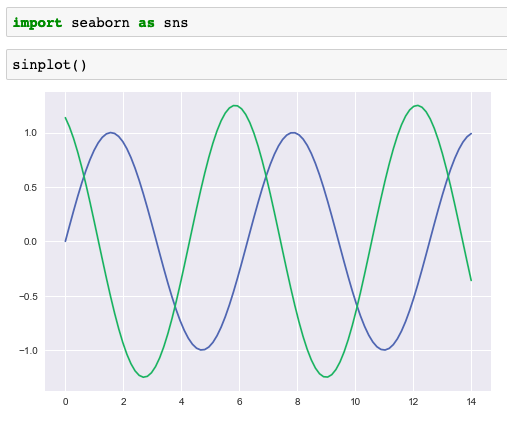Click inside the sinplot() code cell
Image resolution: width=507 pixels, height=421 pixels.
click(x=257, y=65)
